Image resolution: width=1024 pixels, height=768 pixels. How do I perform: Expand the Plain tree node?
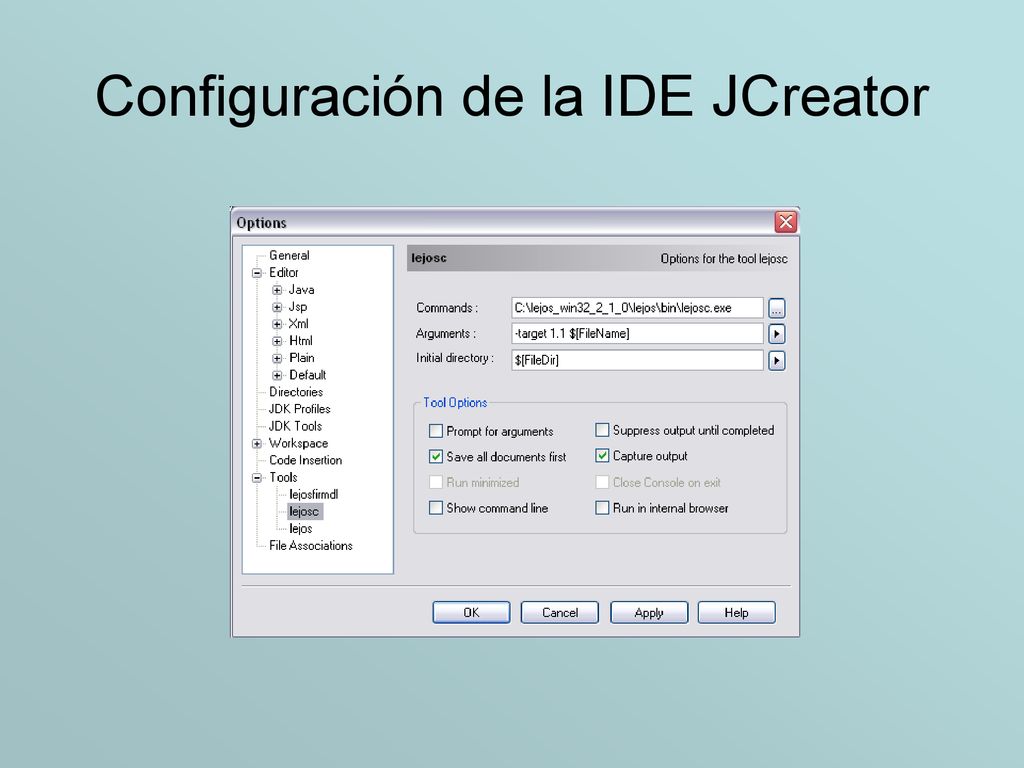point(277,359)
